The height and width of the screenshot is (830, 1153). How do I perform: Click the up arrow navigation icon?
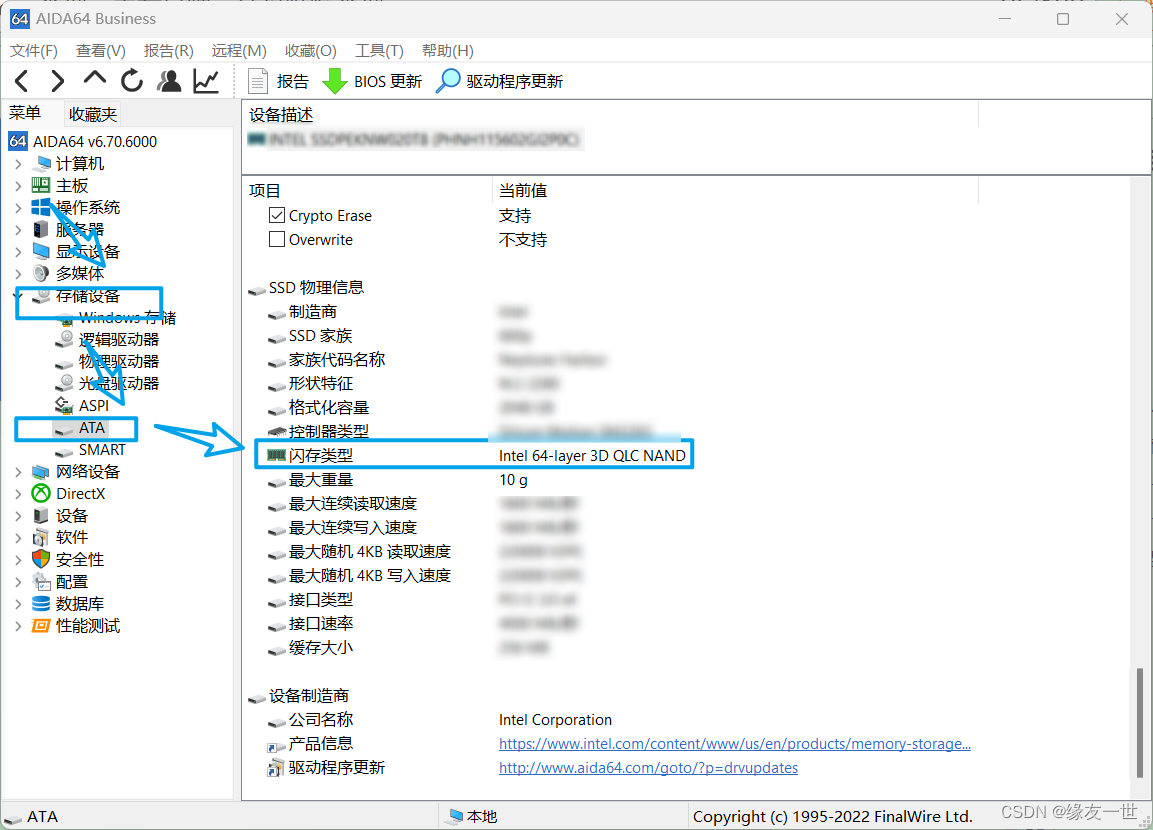click(x=93, y=81)
